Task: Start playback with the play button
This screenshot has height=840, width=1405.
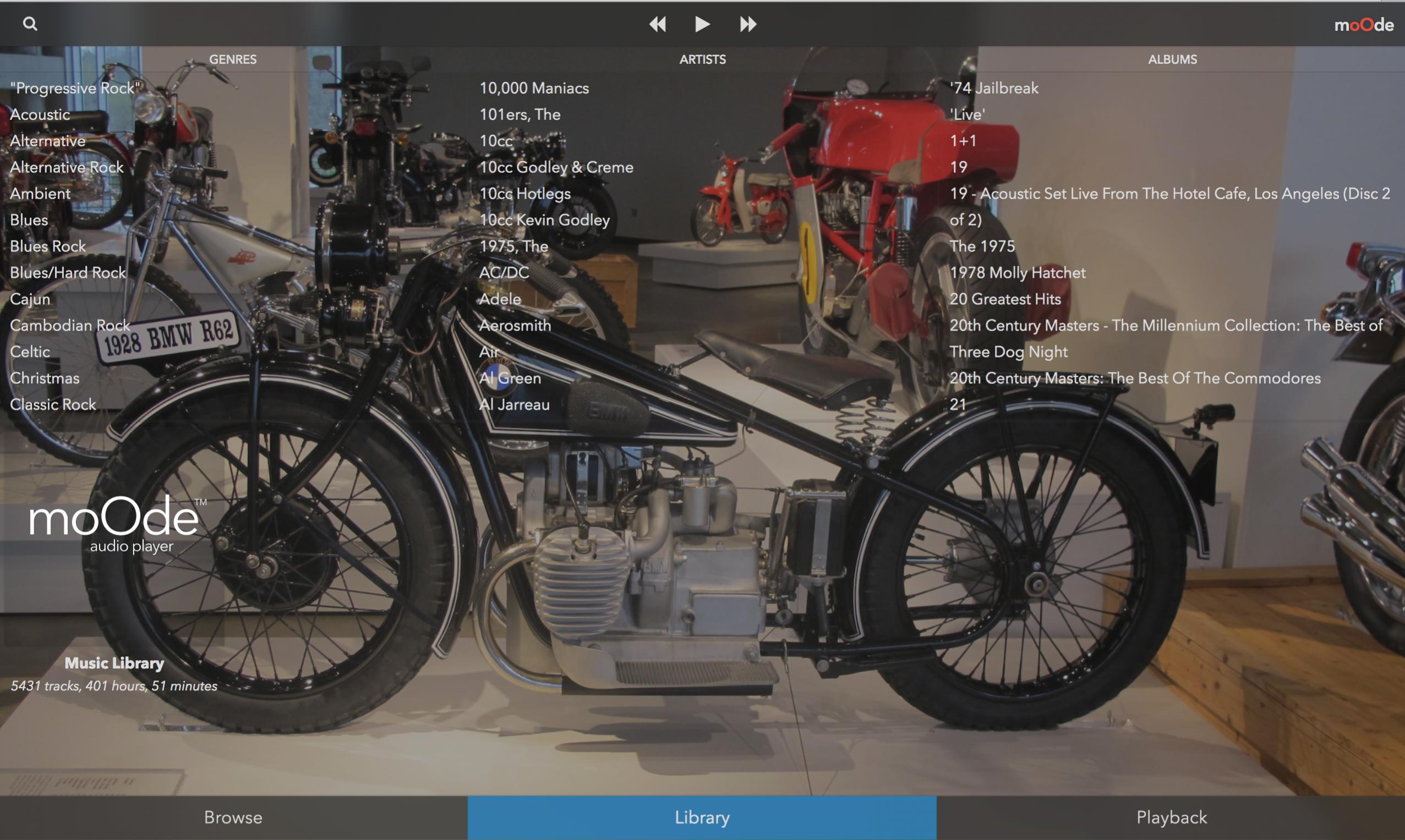Action: (x=702, y=24)
